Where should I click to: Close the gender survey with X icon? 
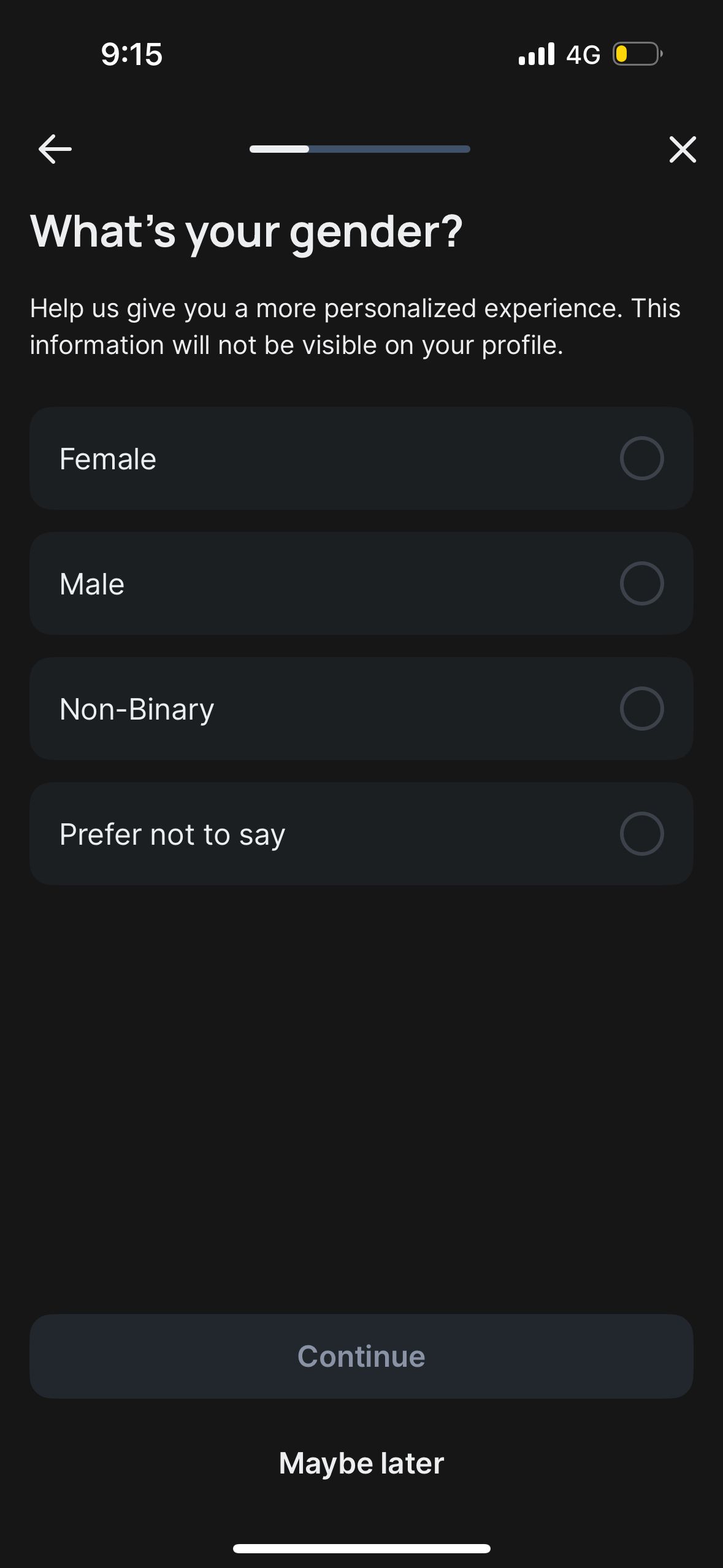pyautogui.click(x=683, y=149)
